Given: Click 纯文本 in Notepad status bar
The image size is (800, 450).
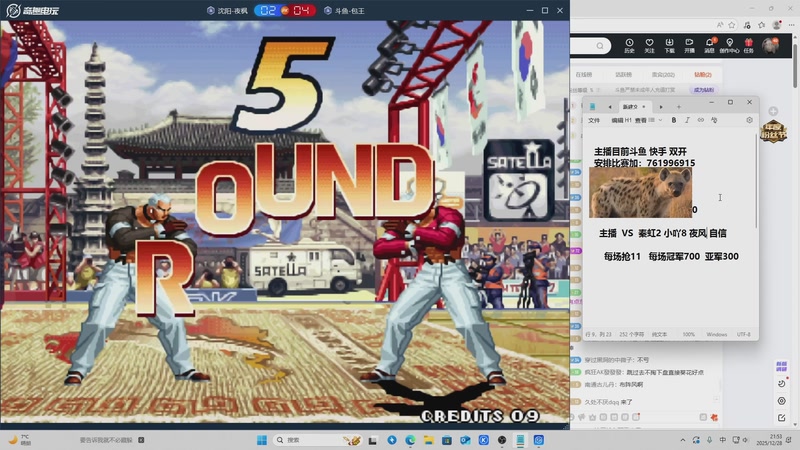Looking at the screenshot, I should point(659,334).
